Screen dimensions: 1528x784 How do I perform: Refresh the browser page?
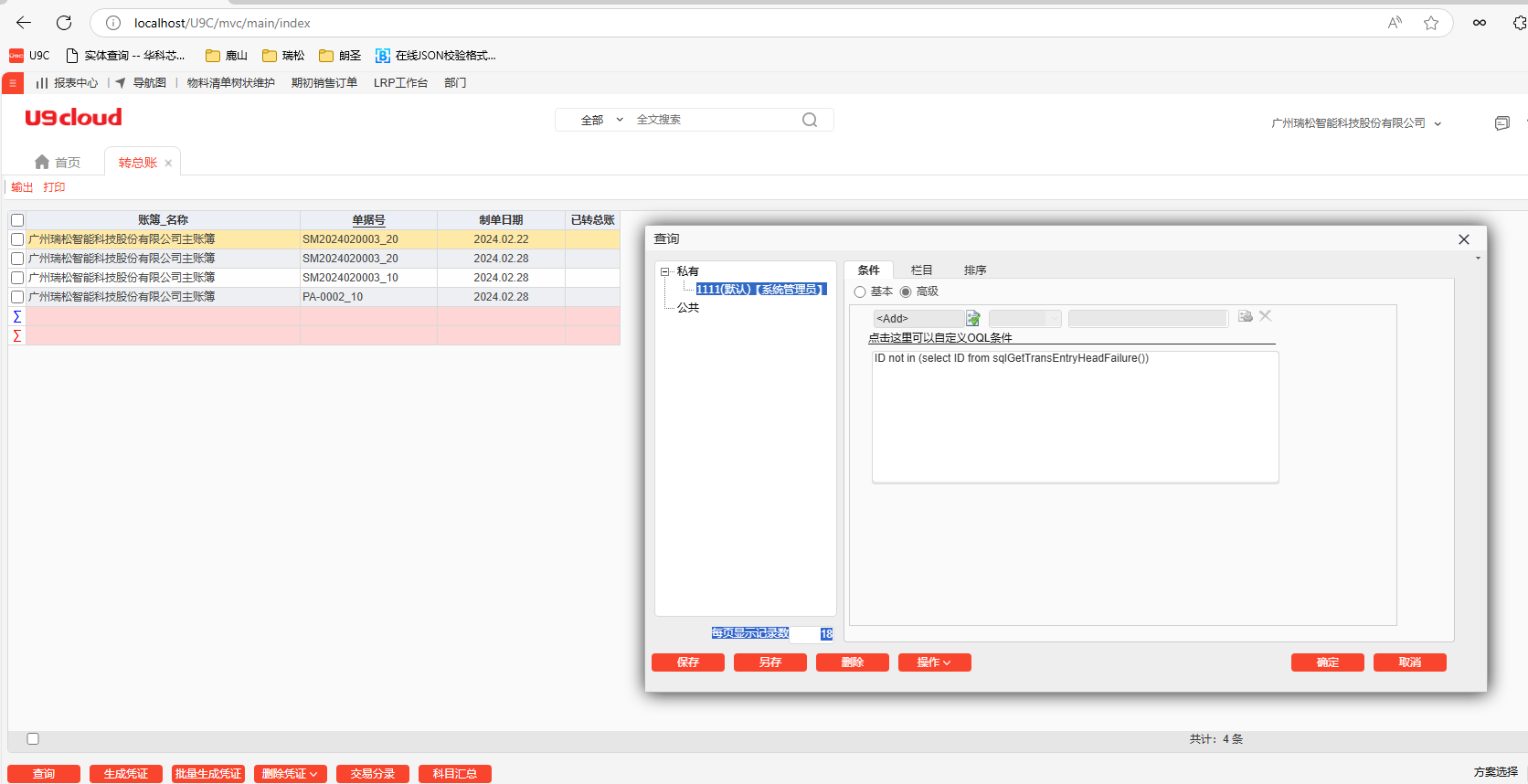click(64, 23)
